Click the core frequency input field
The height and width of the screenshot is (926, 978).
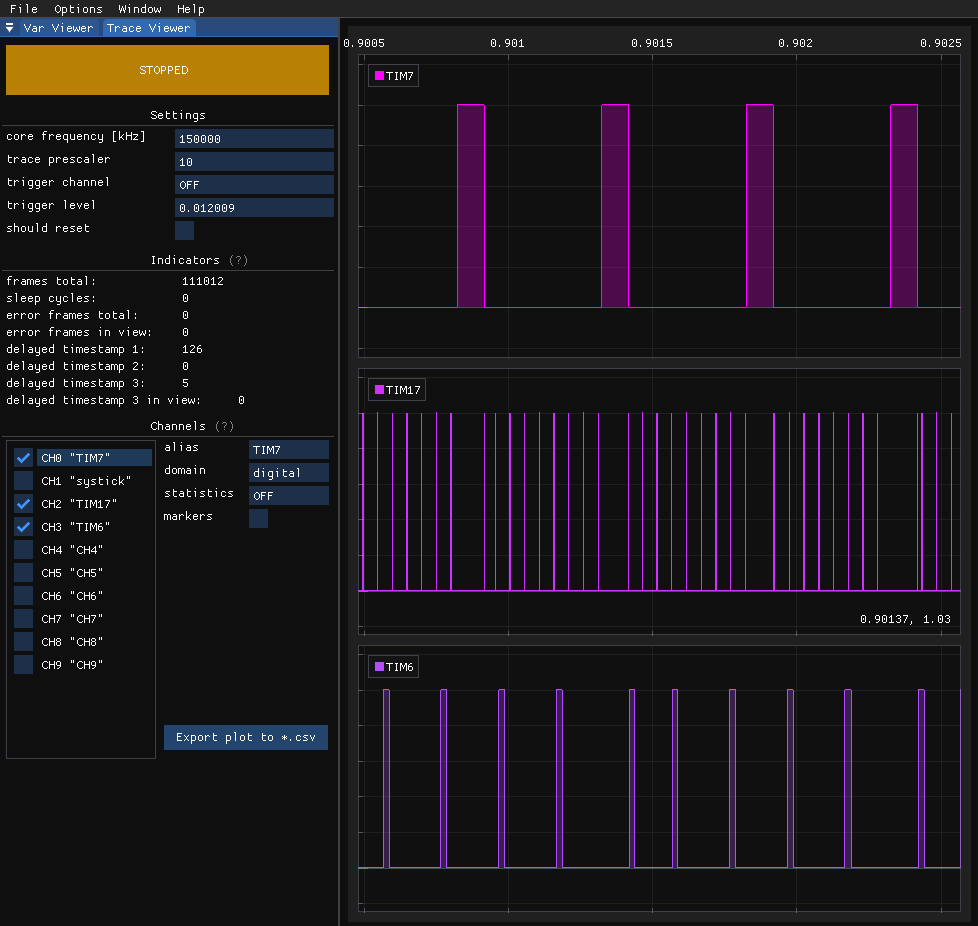point(254,139)
